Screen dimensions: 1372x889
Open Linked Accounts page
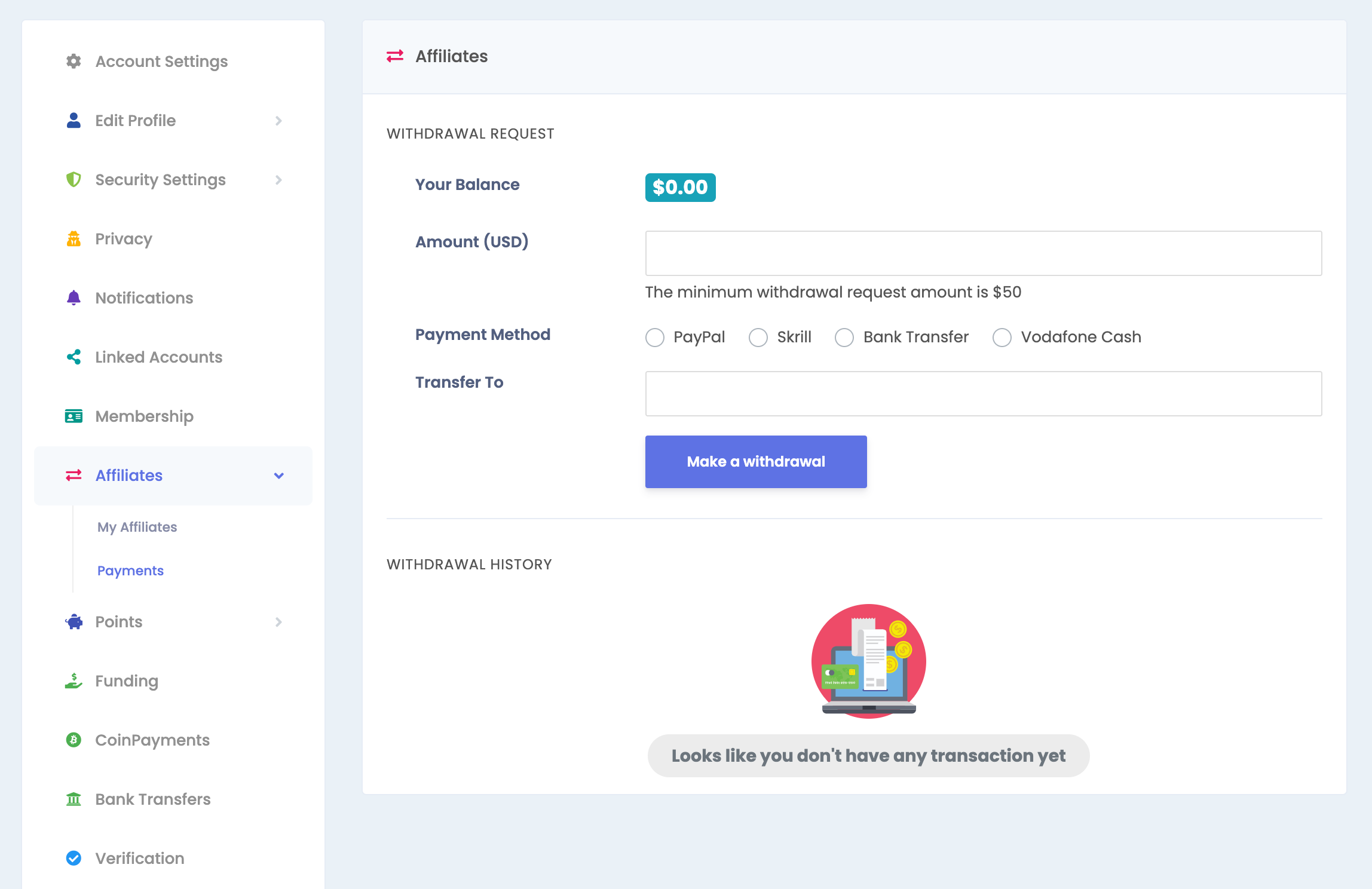point(173,357)
